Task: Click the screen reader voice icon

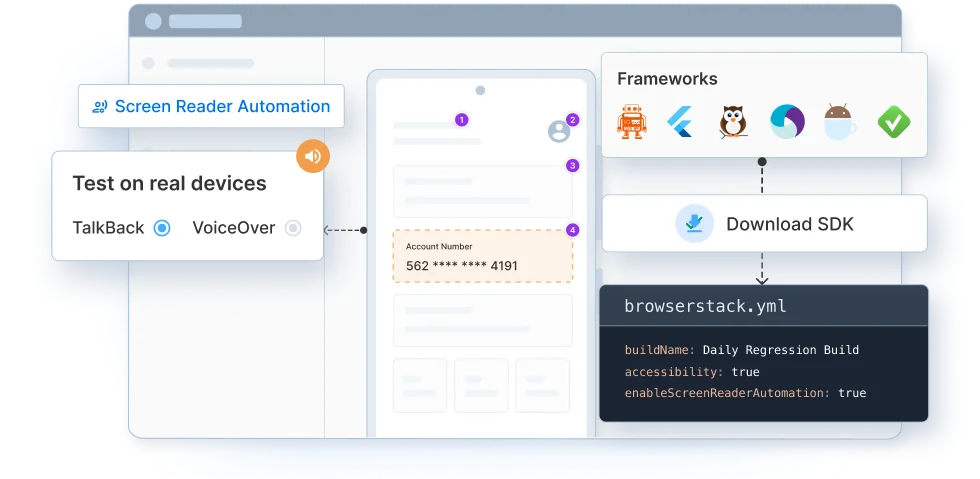Action: click(x=100, y=107)
